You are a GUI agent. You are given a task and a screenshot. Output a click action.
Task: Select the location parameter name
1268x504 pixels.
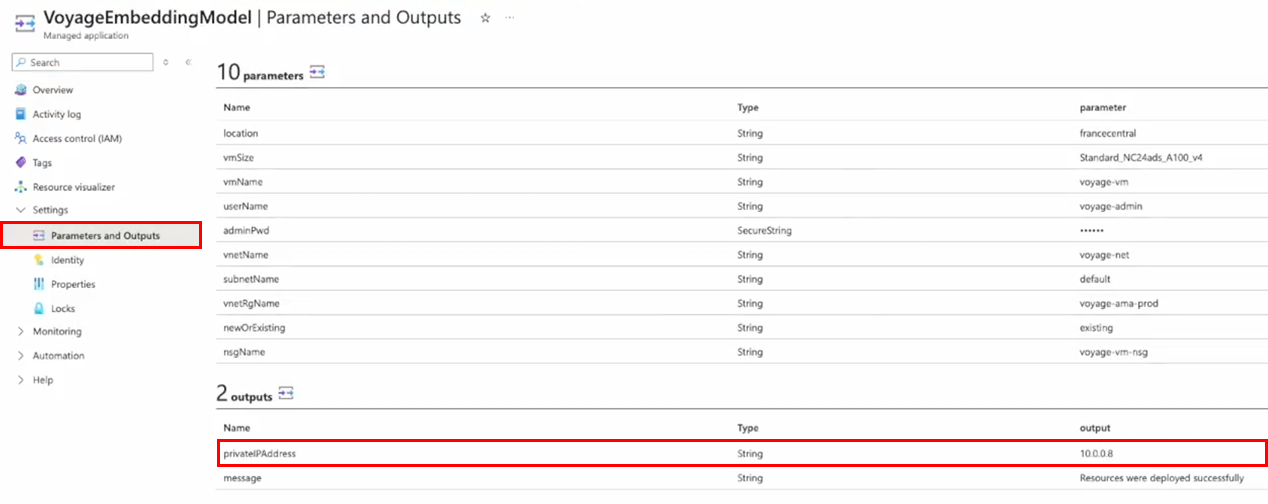pos(241,133)
